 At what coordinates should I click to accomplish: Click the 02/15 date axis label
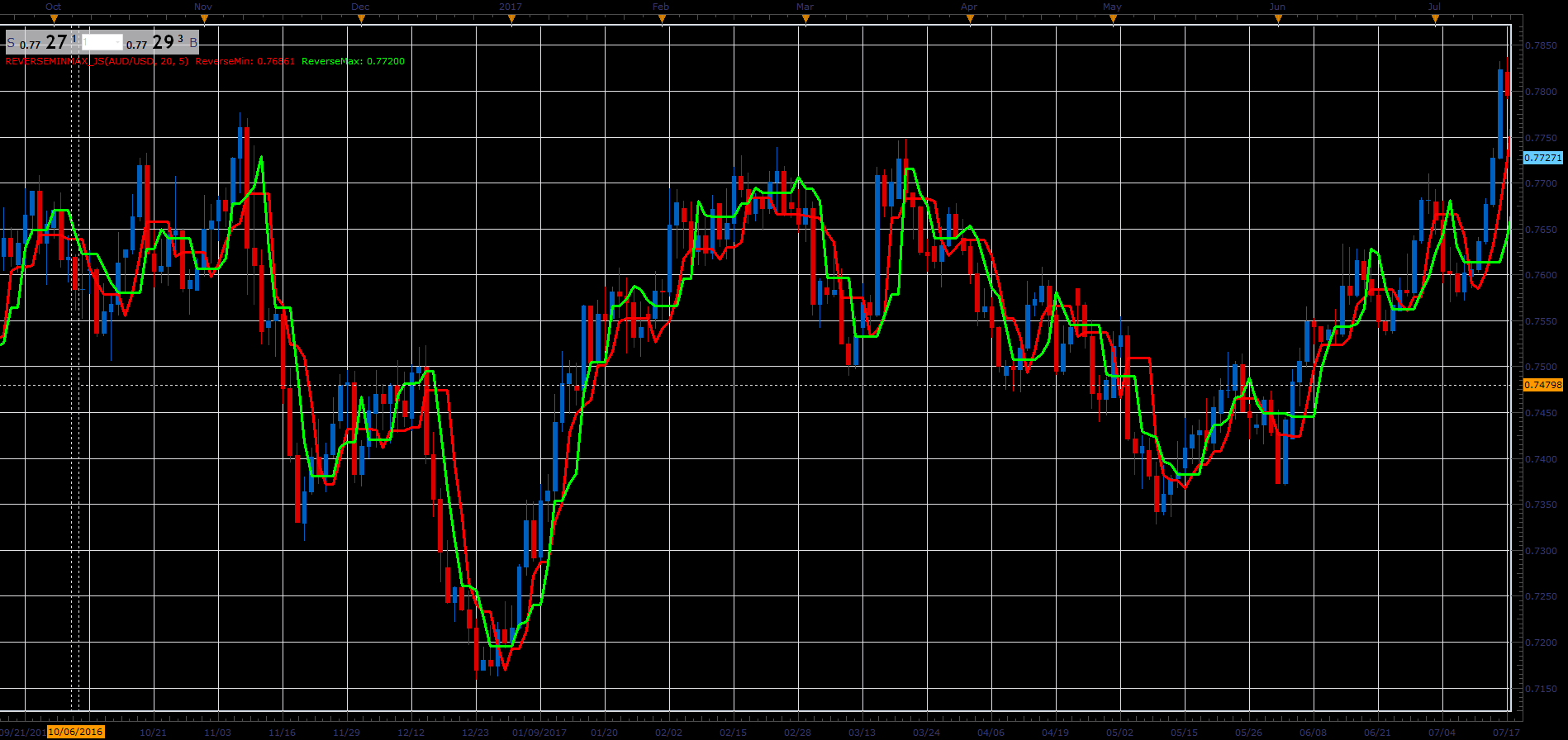[733, 733]
